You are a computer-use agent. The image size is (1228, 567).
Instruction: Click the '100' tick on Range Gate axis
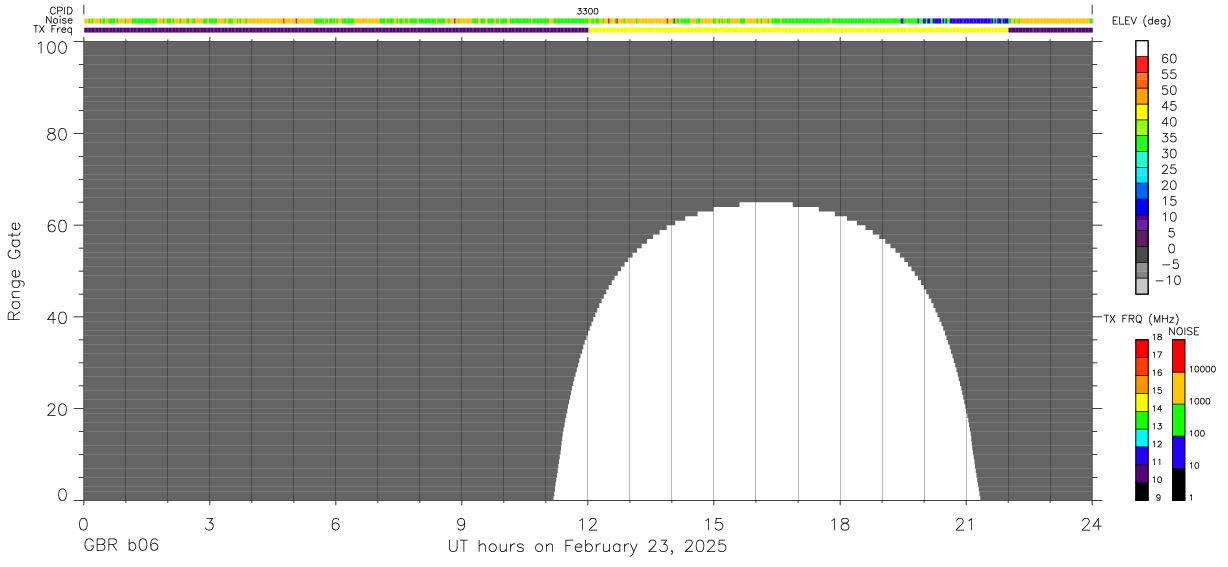pos(52,46)
